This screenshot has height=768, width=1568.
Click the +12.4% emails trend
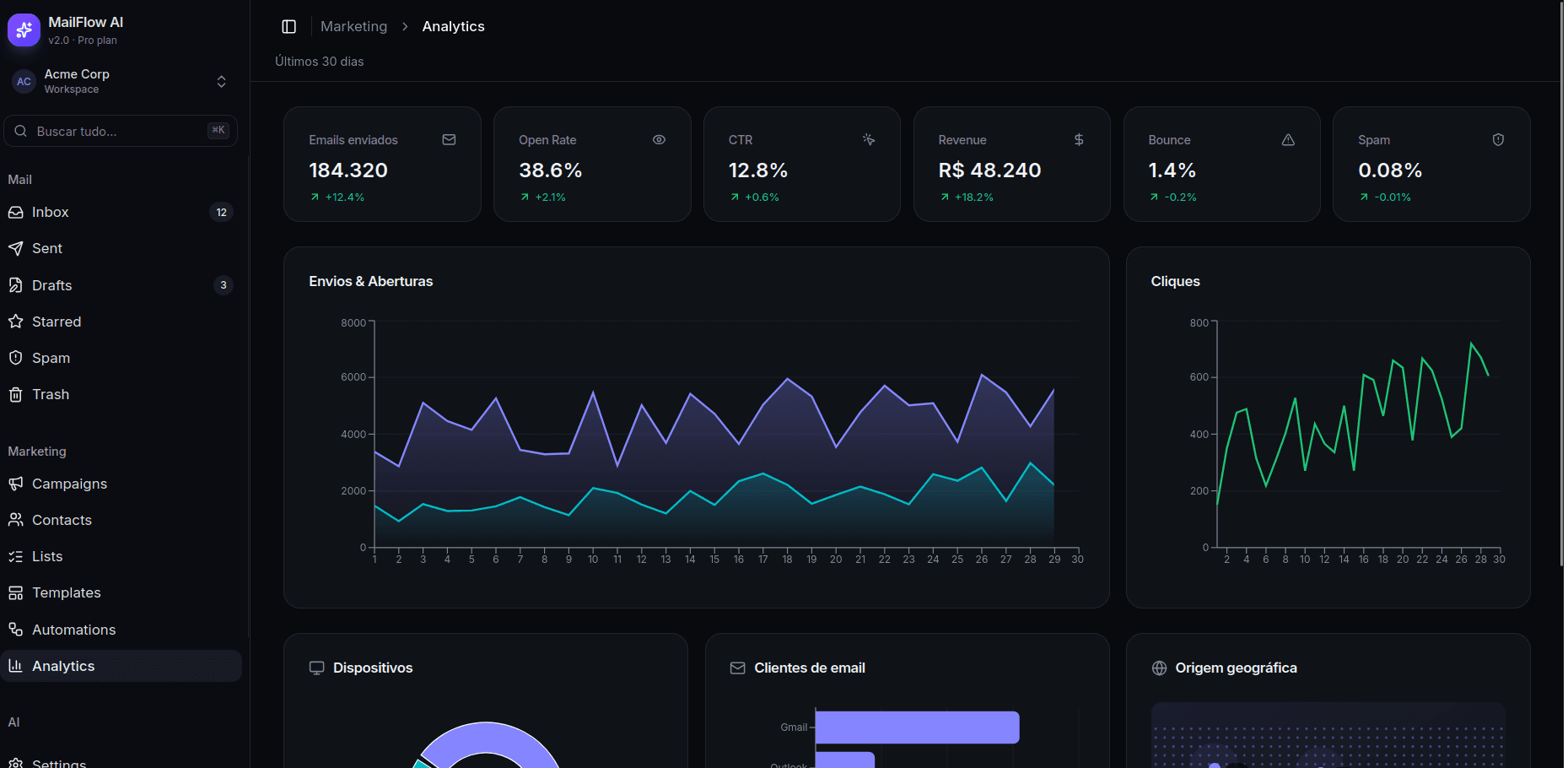[337, 197]
